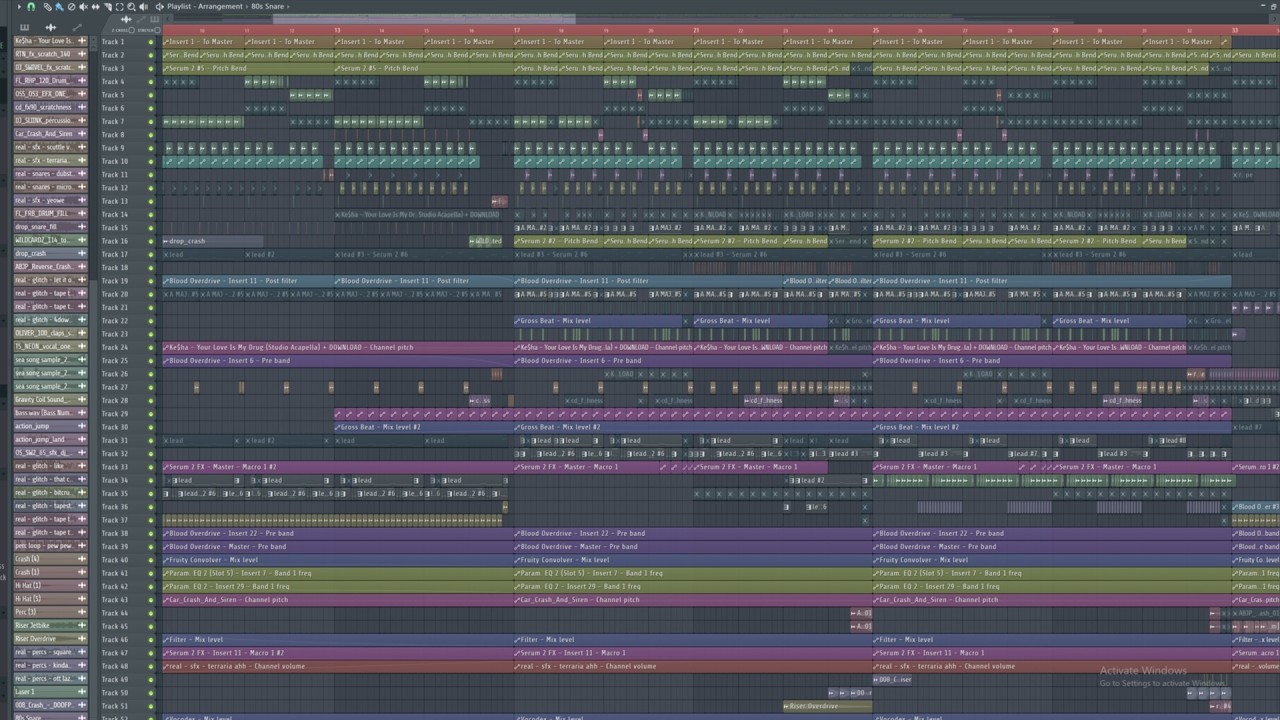
Task: Mute Track 16 with its green LED
Action: coord(152,241)
